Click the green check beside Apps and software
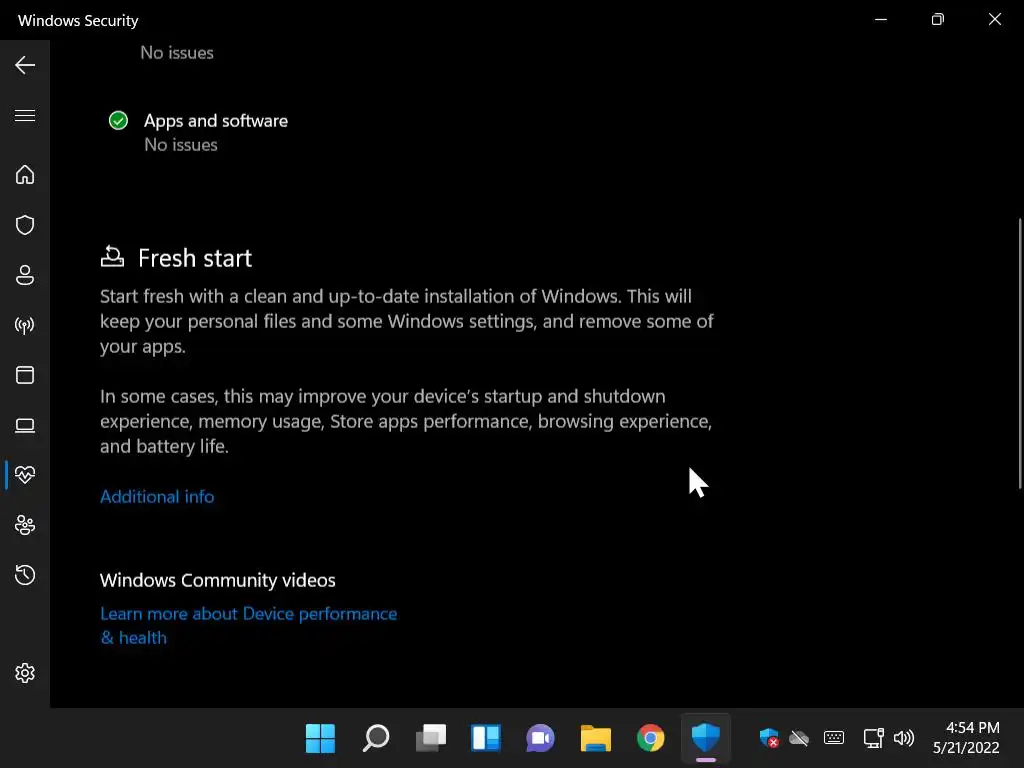This screenshot has height=768, width=1024. coord(118,121)
